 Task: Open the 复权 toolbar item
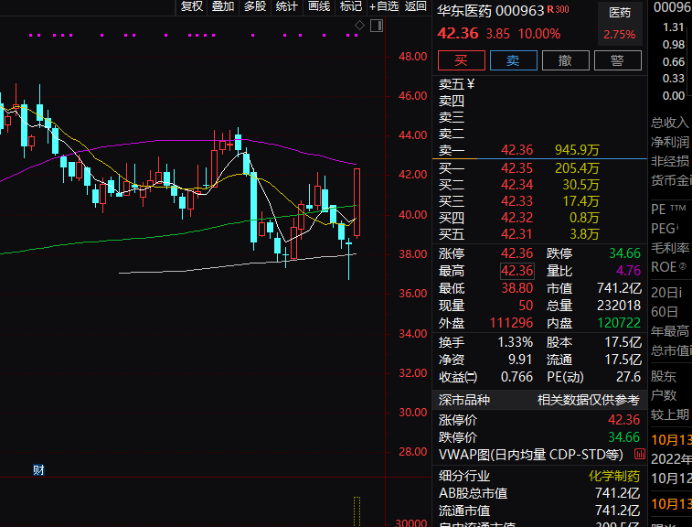coord(192,6)
